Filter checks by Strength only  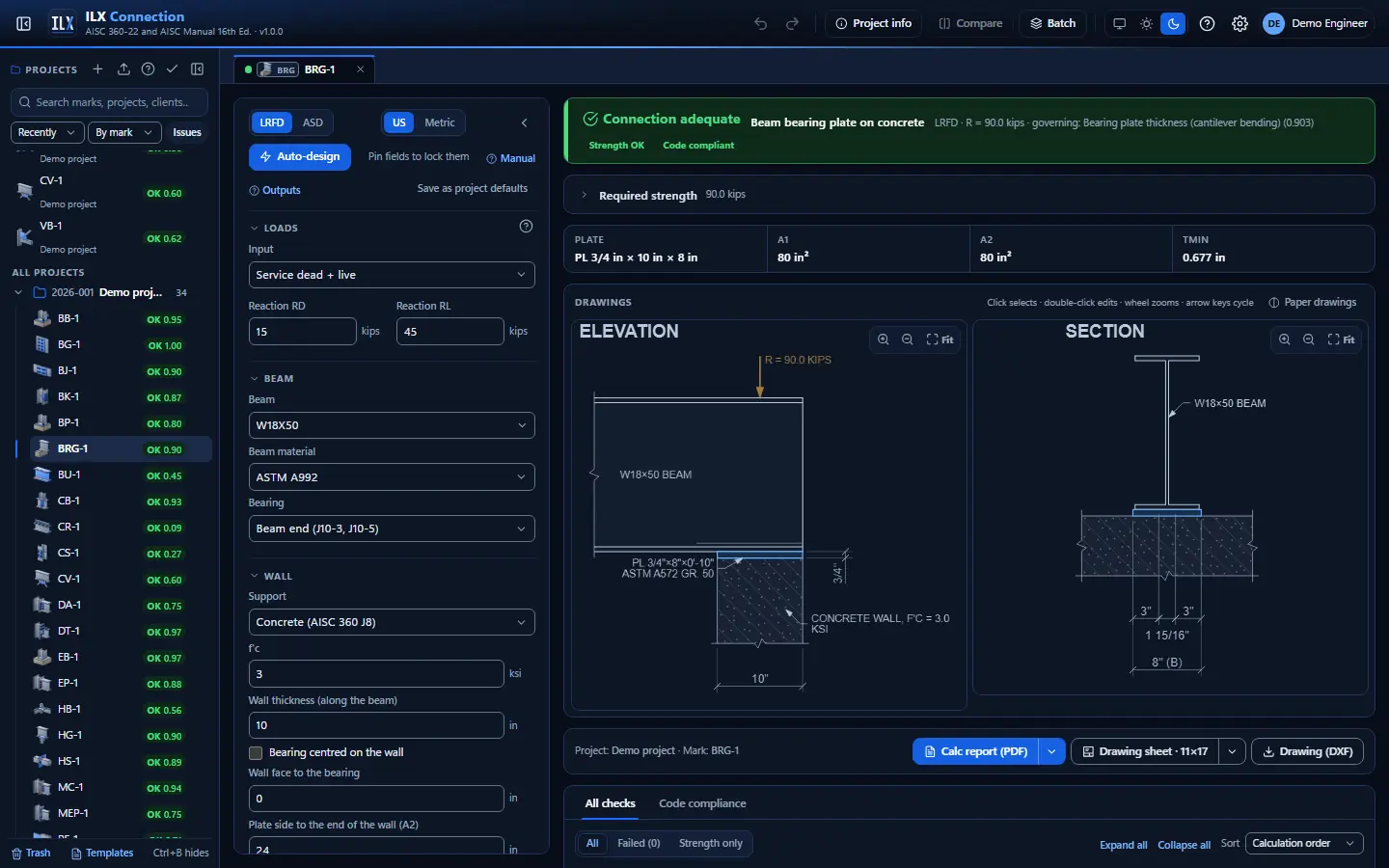click(710, 844)
